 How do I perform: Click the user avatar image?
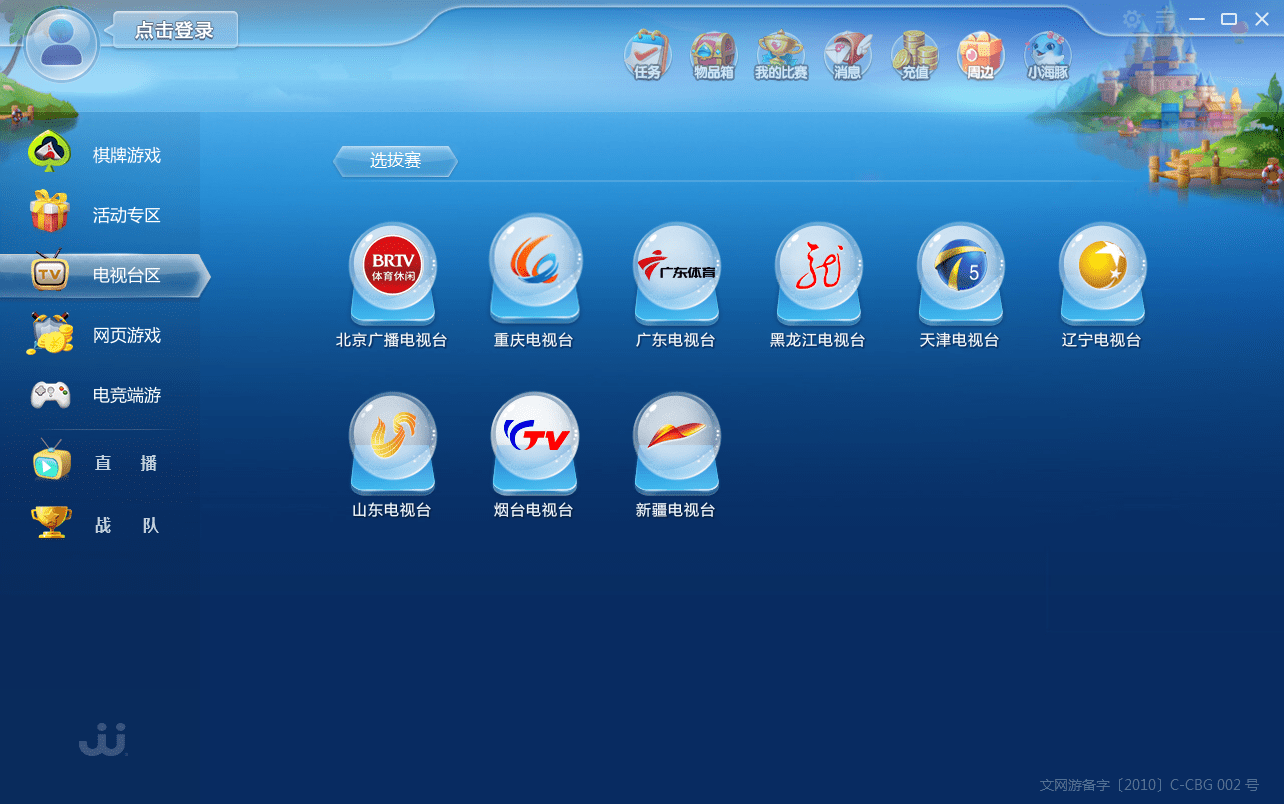(x=61, y=44)
